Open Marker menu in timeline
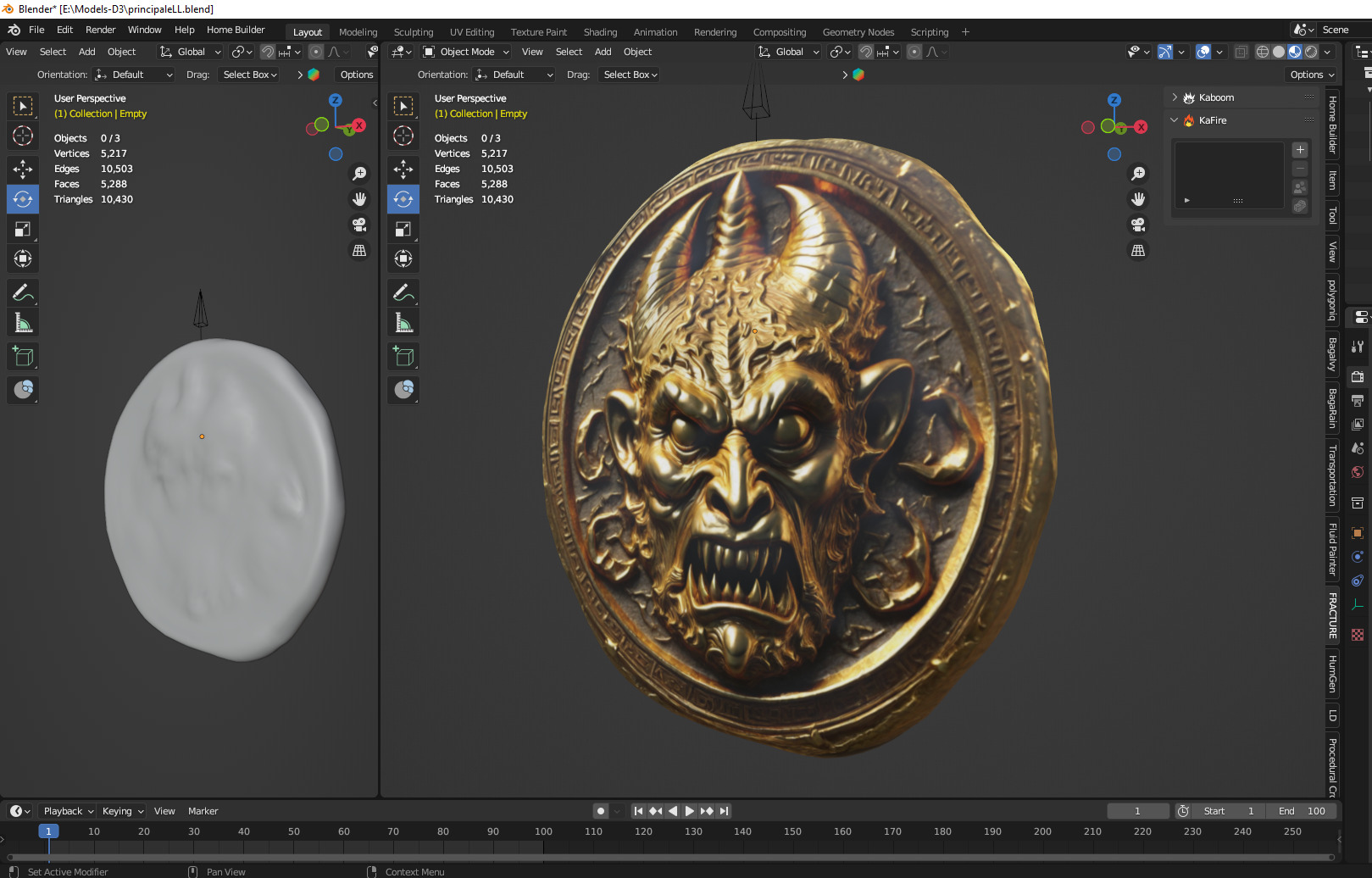This screenshot has height=878, width=1372. point(203,811)
